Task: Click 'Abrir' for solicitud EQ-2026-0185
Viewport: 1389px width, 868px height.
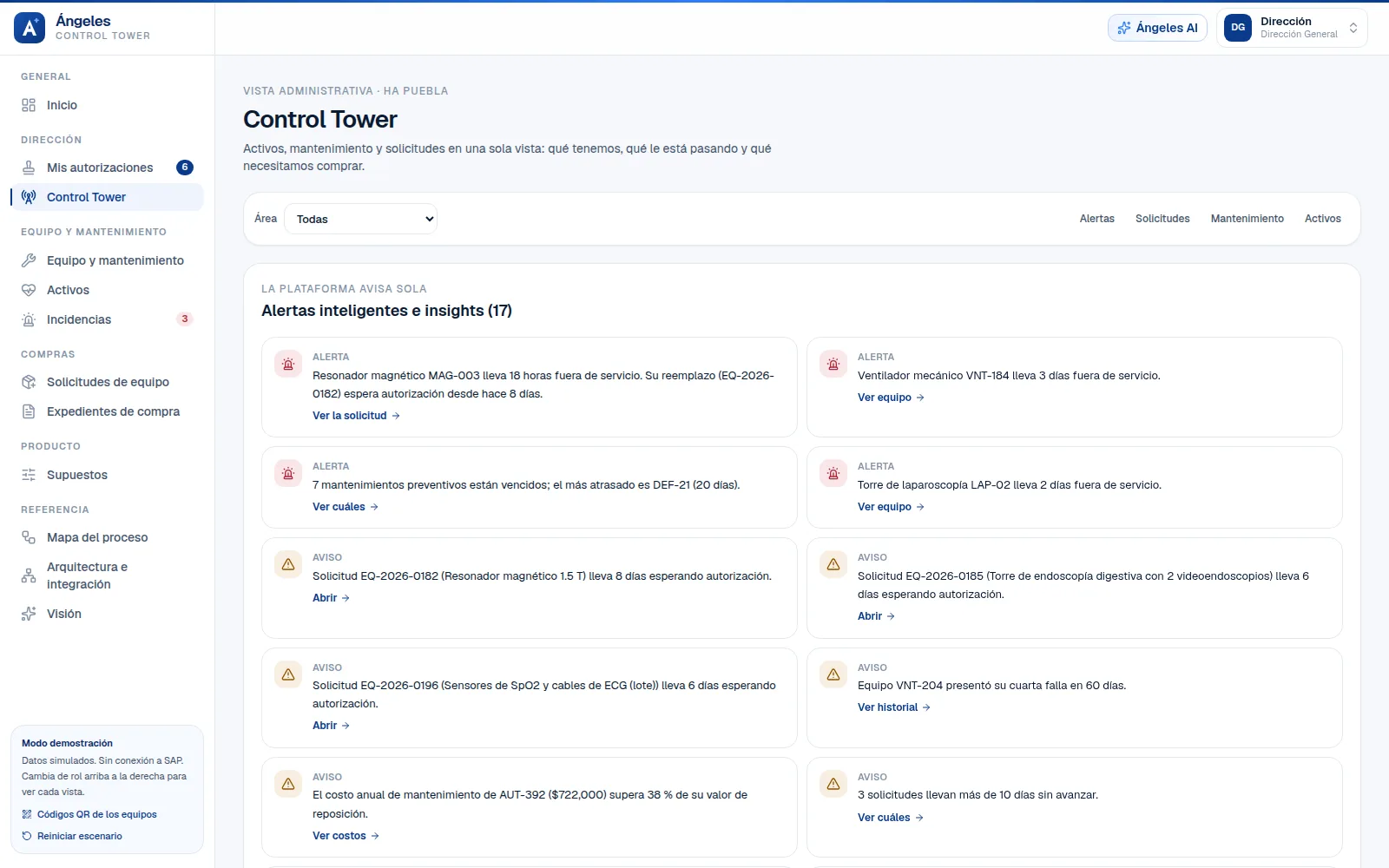Action: 876,616
